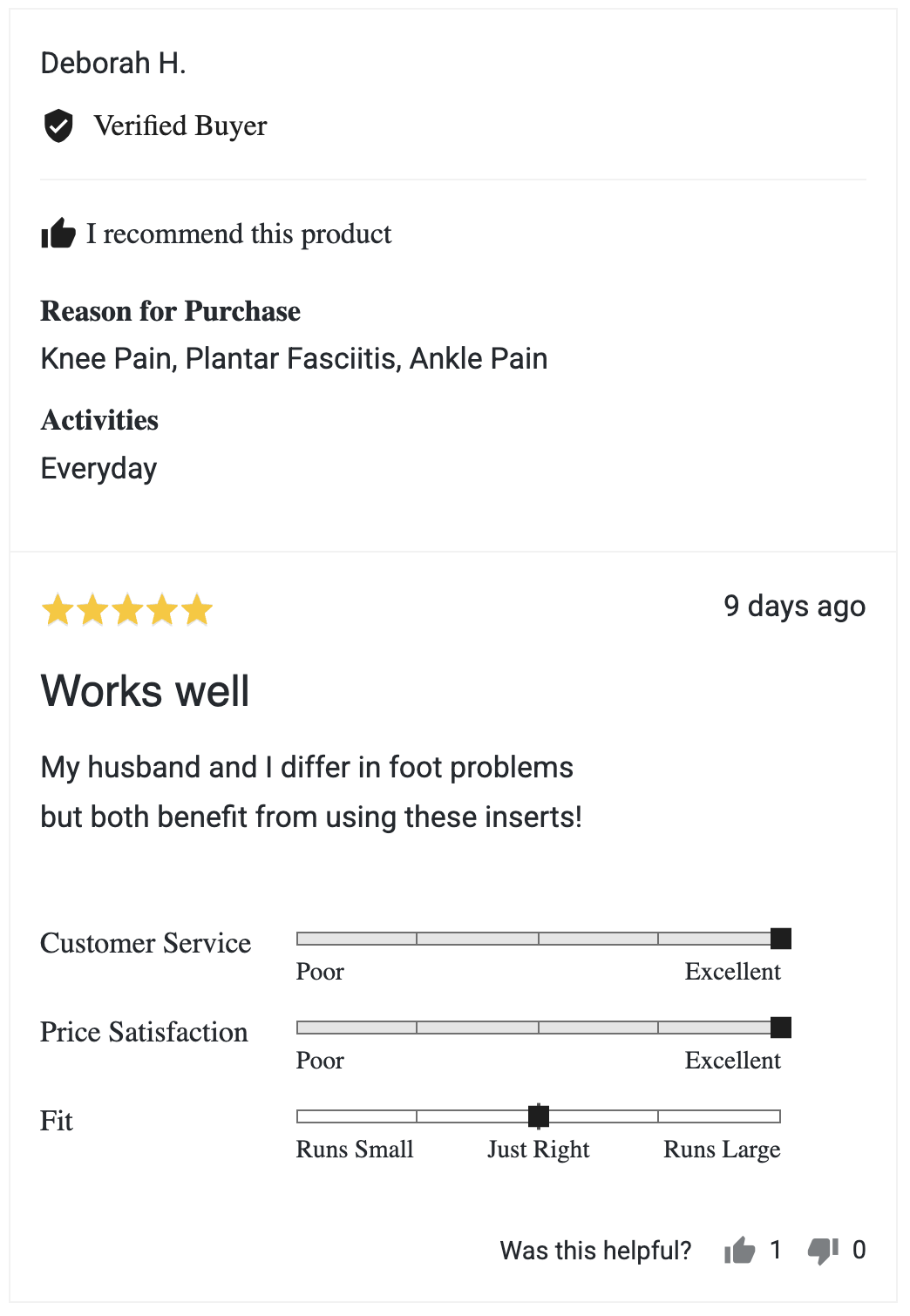Click the Works well review title
Image resolution: width=910 pixels, height=1316 pixels.
coord(145,691)
